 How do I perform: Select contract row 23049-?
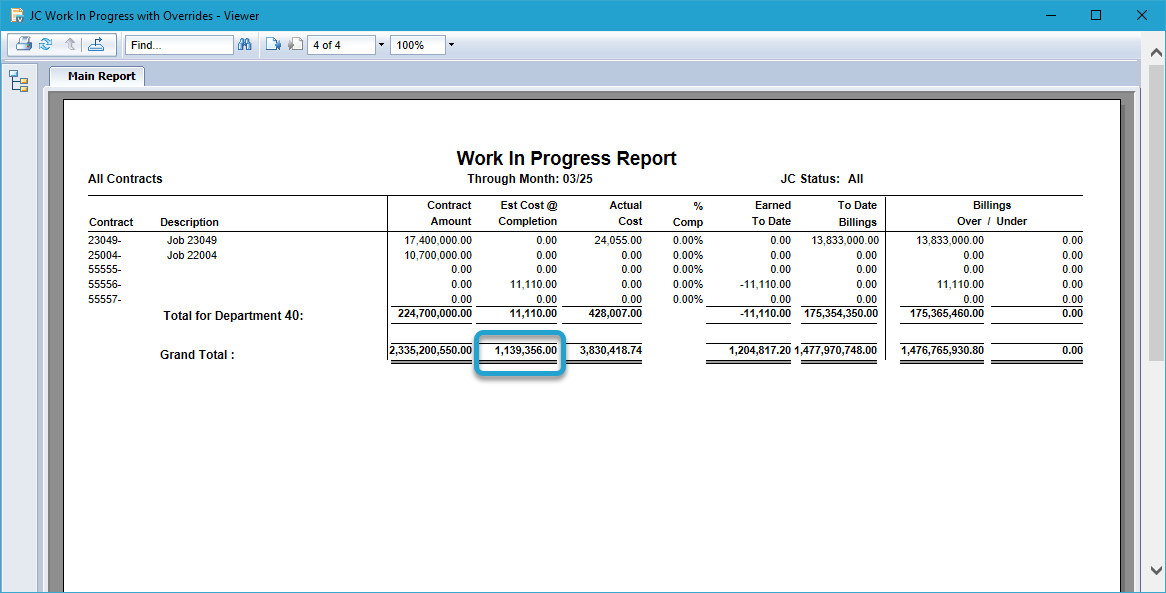104,240
